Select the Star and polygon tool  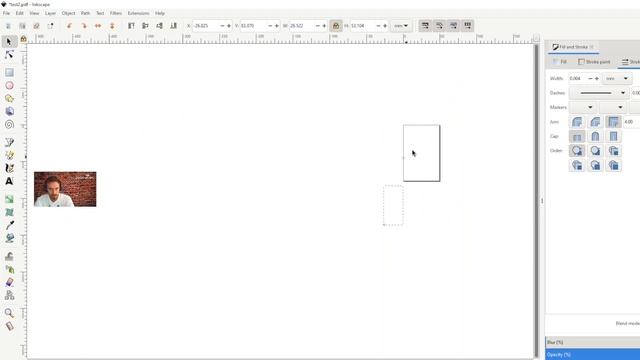pos(9,98)
